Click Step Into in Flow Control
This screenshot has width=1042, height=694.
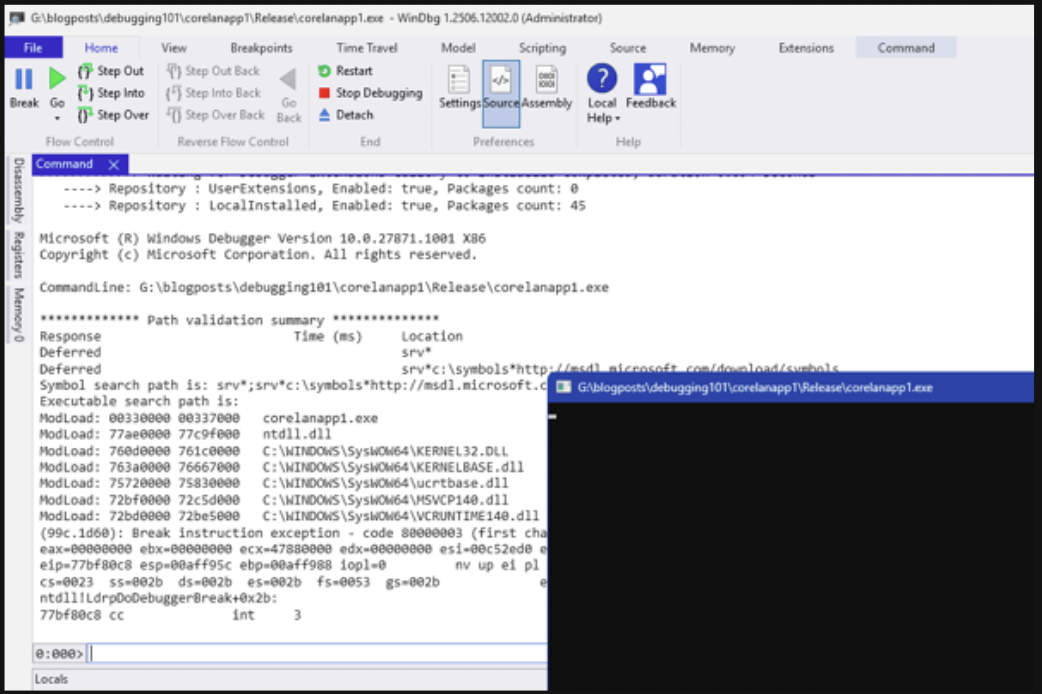111,93
